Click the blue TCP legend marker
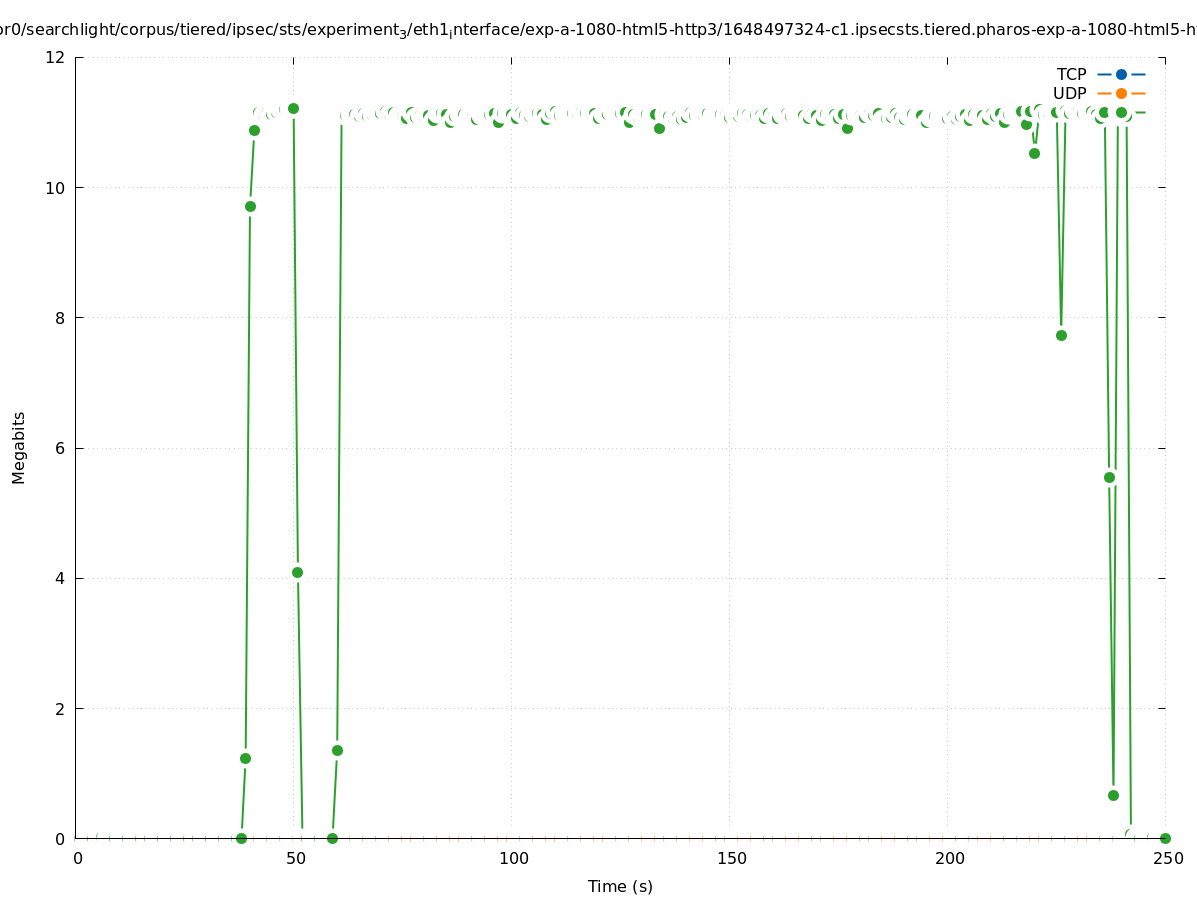This screenshot has width=1197, height=900. 1121,74
